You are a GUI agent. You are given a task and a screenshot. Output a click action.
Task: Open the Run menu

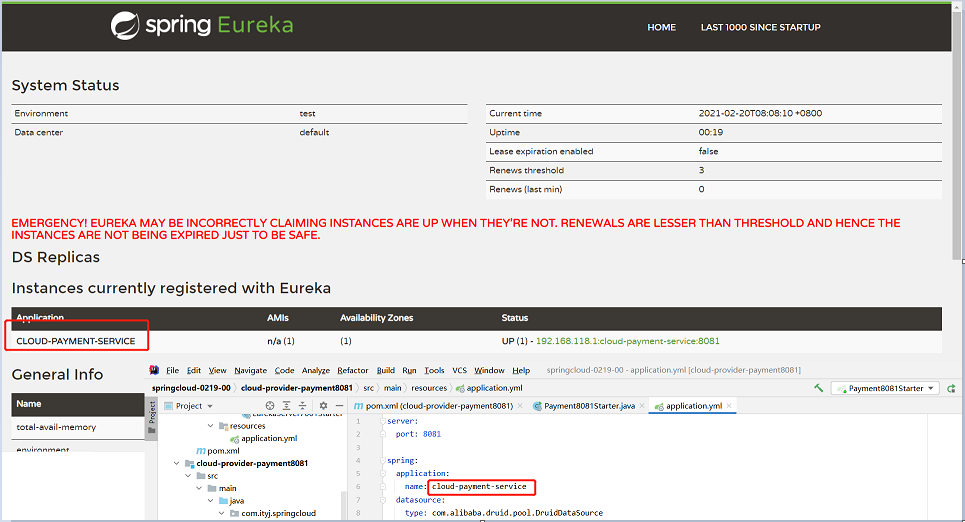pos(409,370)
